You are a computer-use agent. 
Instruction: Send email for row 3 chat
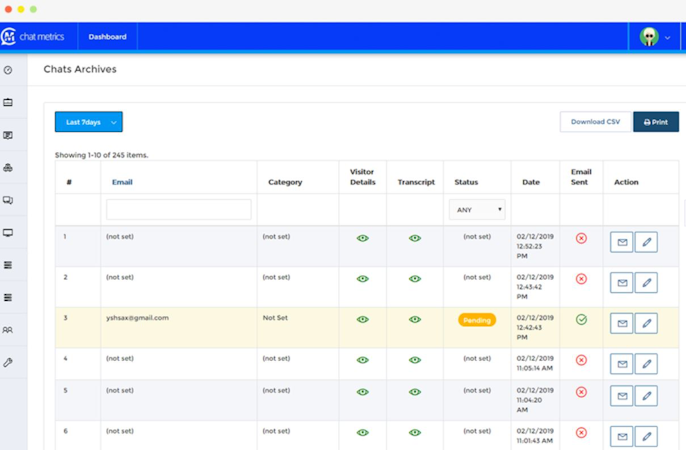(x=622, y=323)
